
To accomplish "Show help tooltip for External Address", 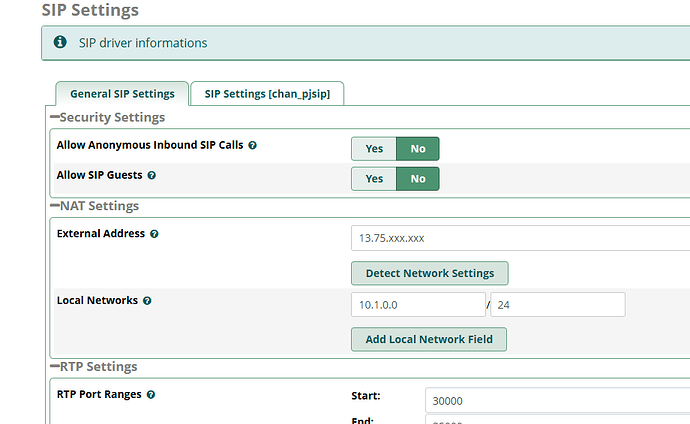I will pyautogui.click(x=154, y=234).
